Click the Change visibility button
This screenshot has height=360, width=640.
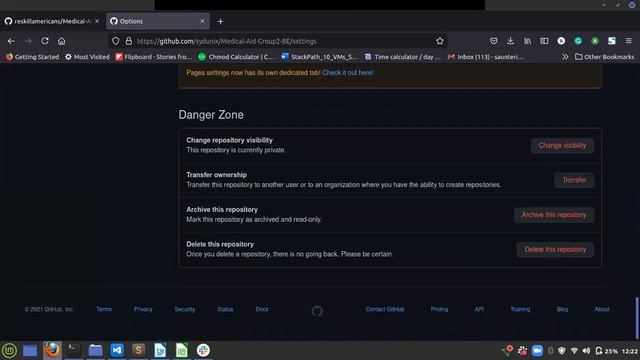point(562,146)
